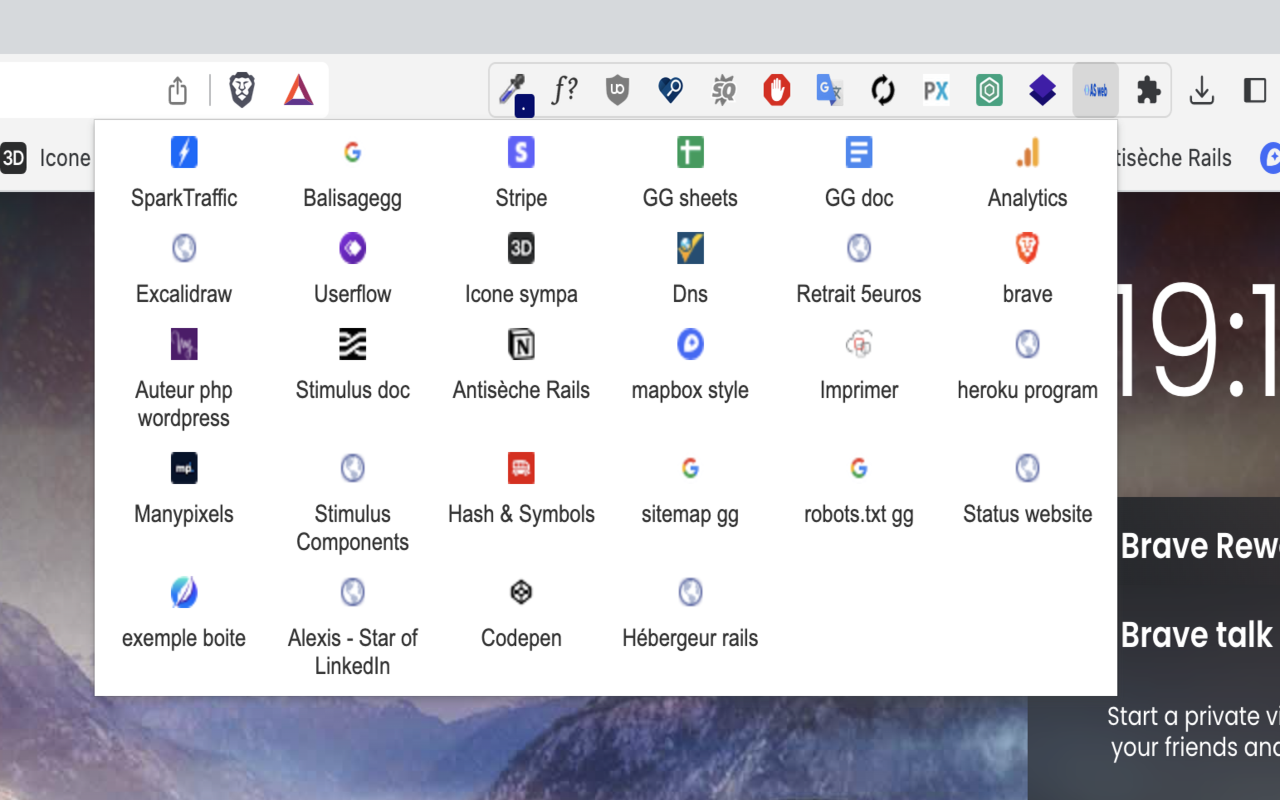Open the Codepen bookmark
Image resolution: width=1280 pixels, height=800 pixels.
click(x=521, y=612)
